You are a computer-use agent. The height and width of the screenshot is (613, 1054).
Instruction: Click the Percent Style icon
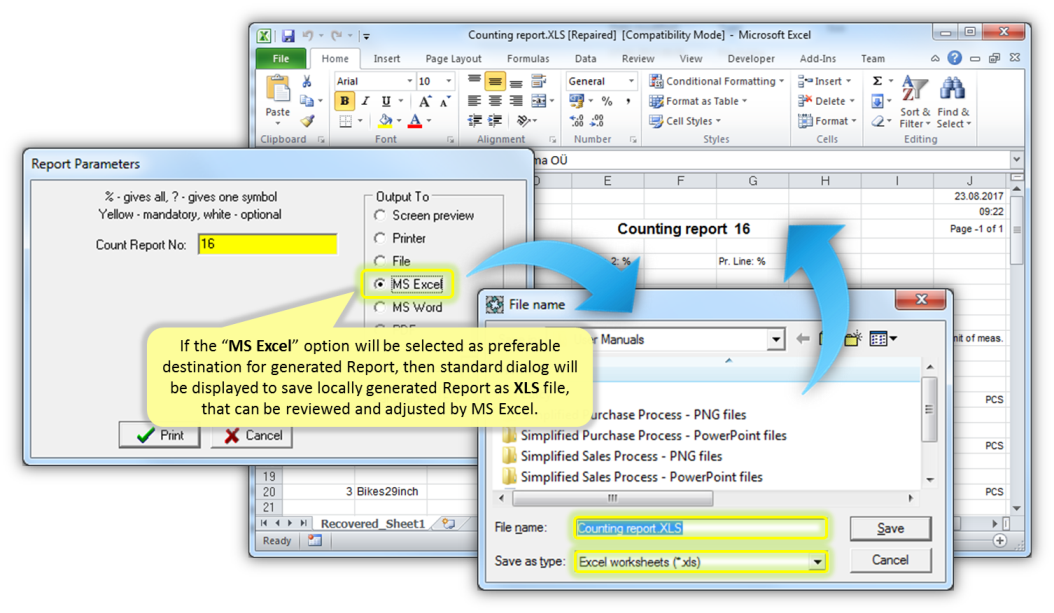point(607,101)
